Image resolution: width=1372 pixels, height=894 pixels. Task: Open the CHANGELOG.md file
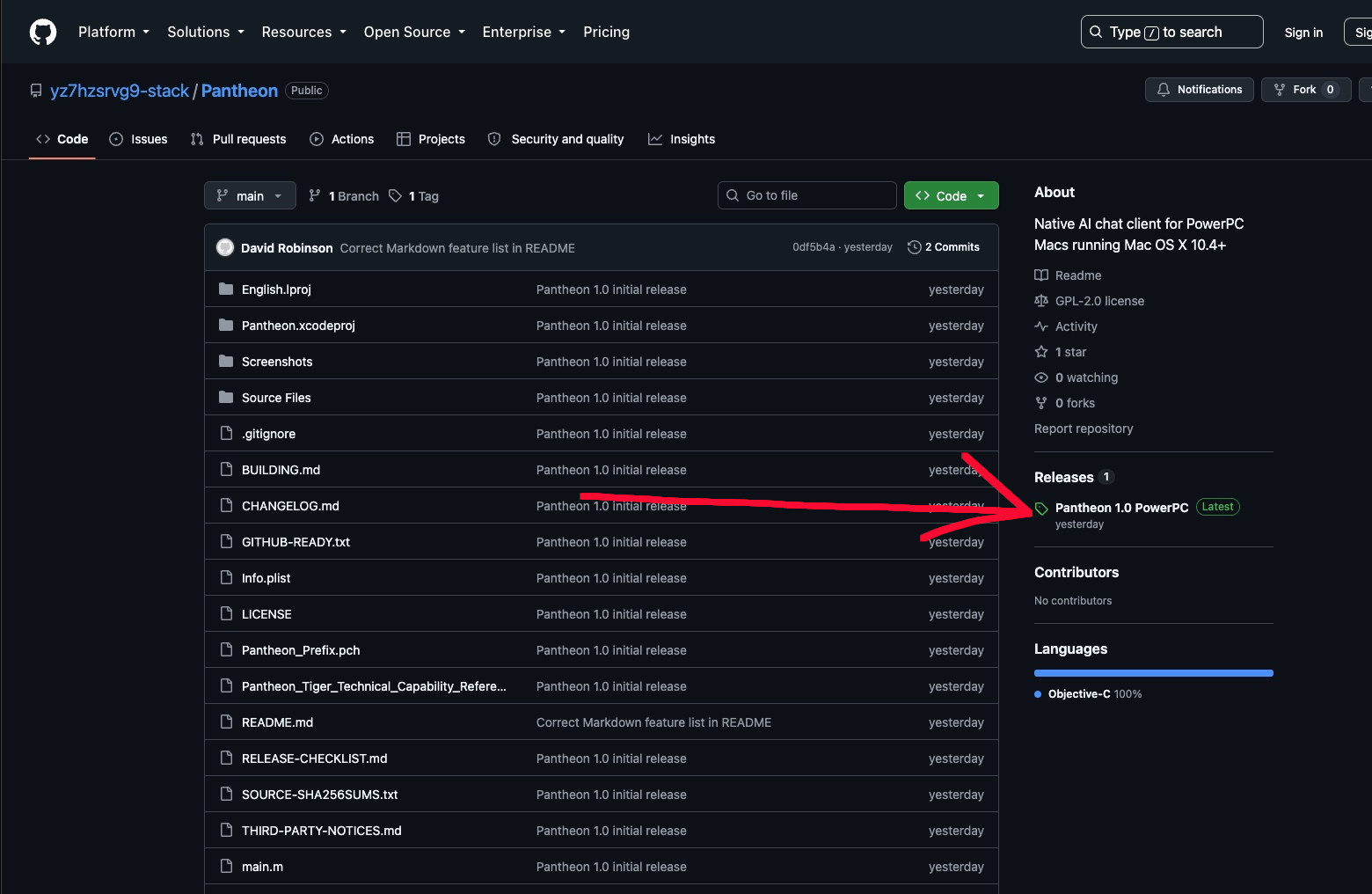click(290, 506)
